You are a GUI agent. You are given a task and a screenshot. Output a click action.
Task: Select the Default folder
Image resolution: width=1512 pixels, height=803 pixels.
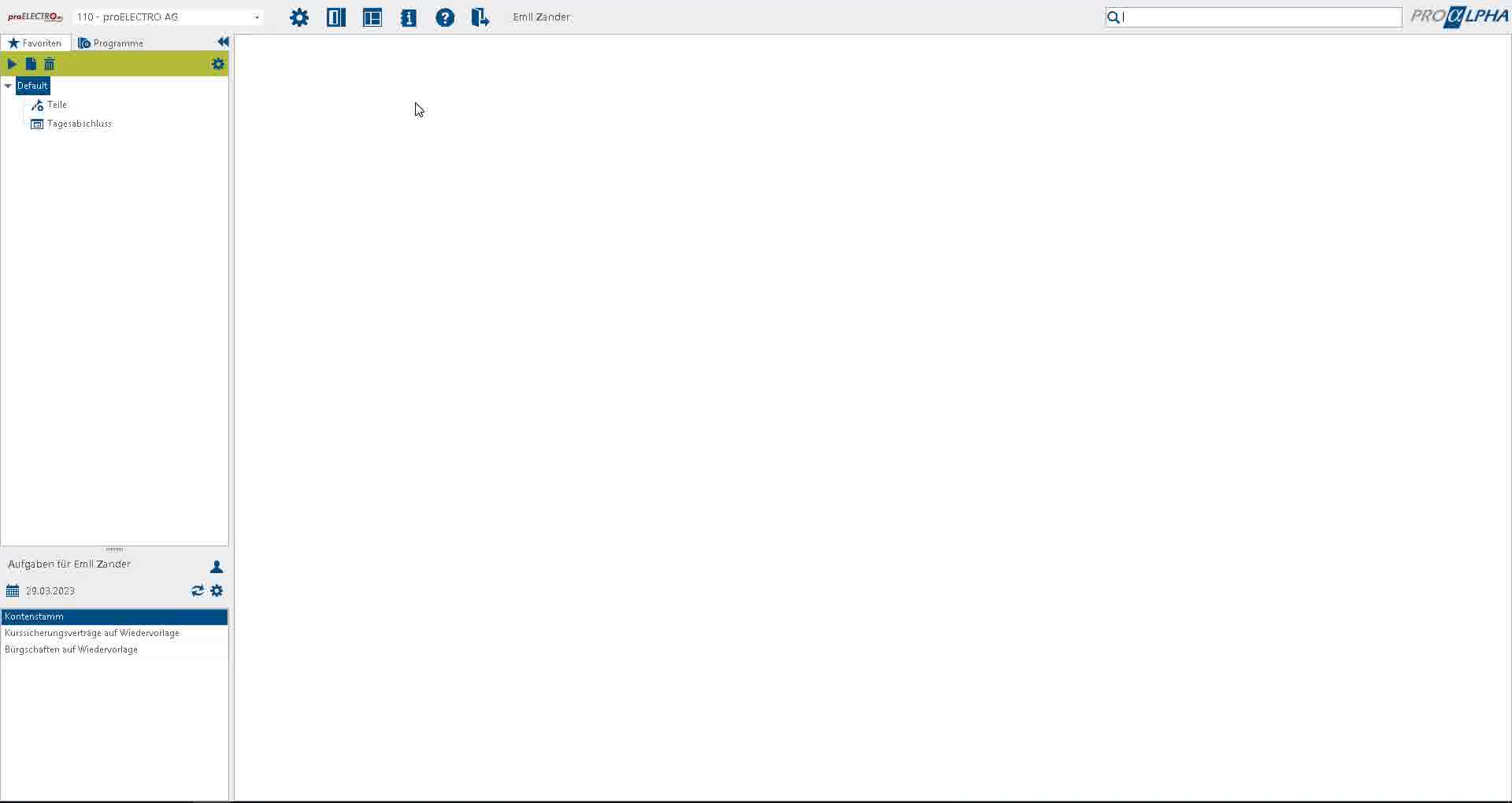click(x=32, y=86)
